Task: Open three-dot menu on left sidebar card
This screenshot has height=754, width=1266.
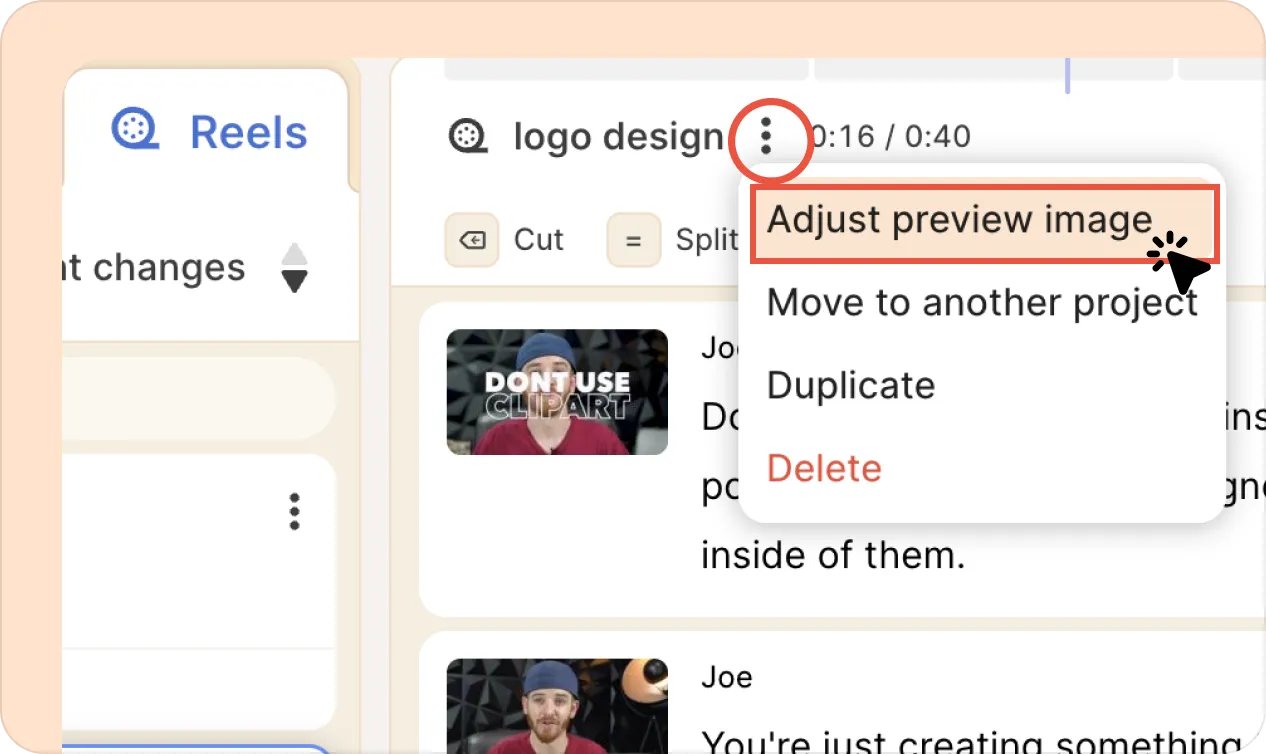Action: tap(294, 511)
